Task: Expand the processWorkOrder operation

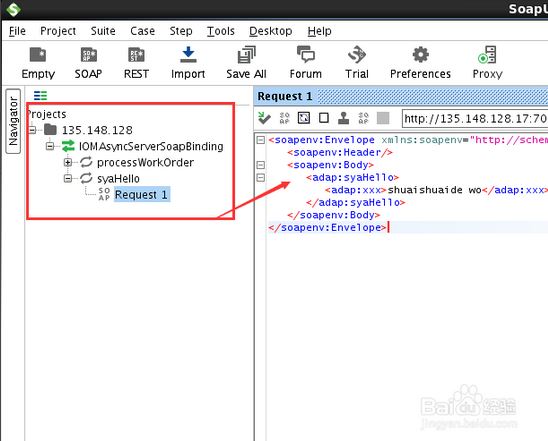Action: (x=68, y=162)
